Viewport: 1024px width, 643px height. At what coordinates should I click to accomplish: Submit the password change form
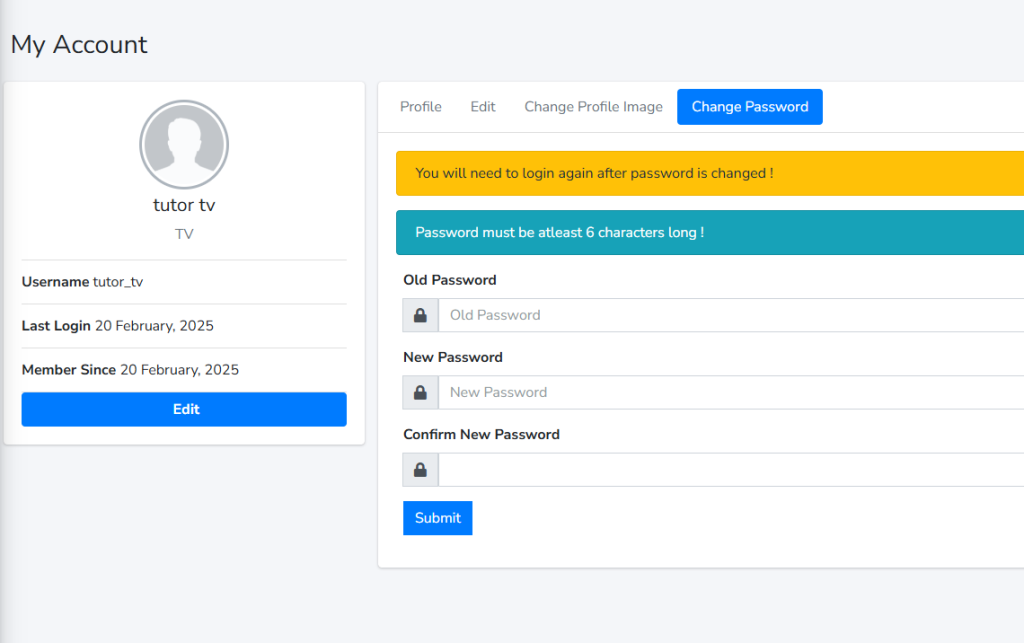tap(437, 518)
